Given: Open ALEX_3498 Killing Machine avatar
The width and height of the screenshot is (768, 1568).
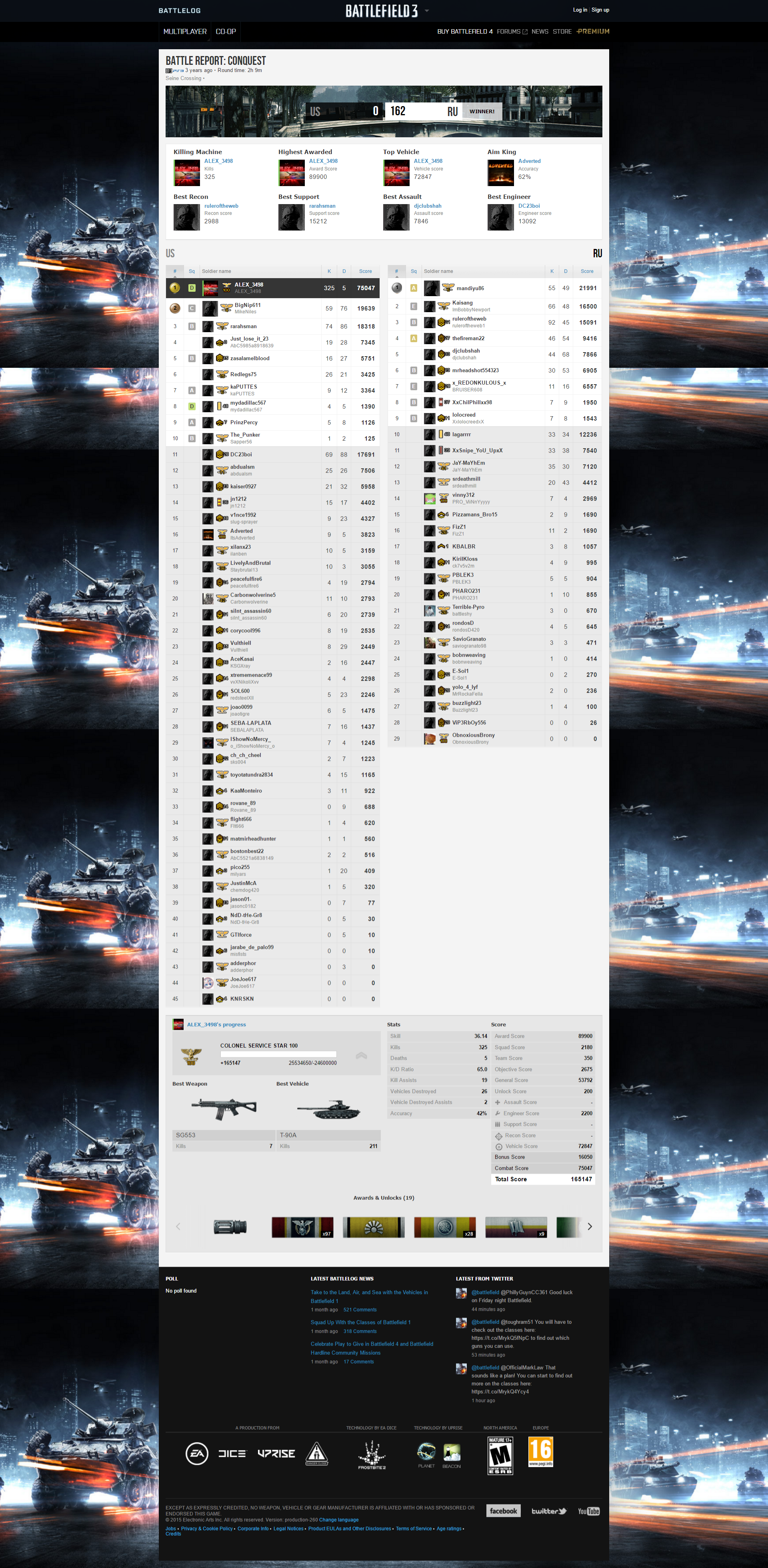Looking at the screenshot, I should (x=187, y=172).
